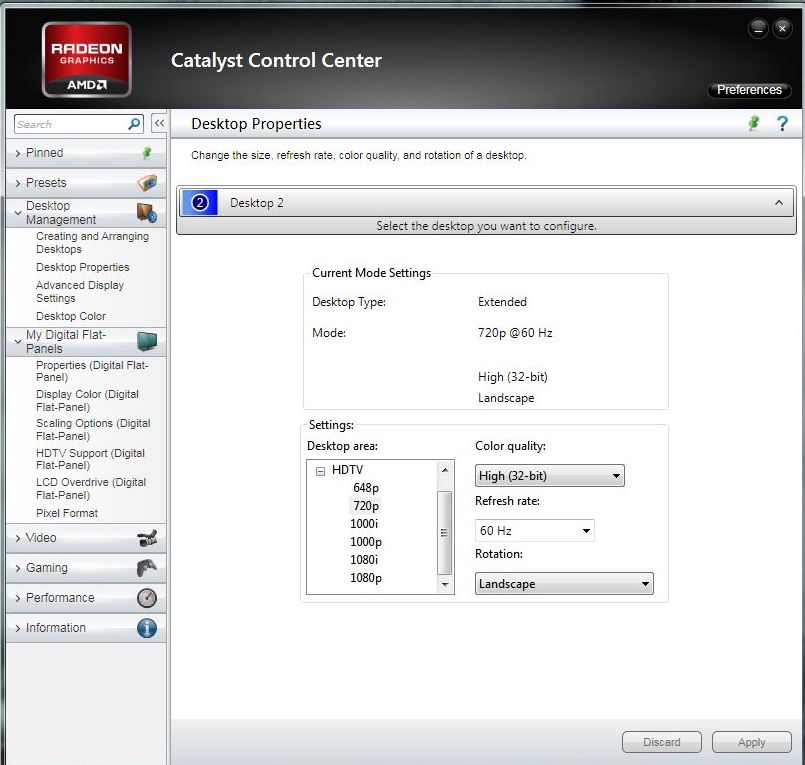Open the Color quality dropdown
The image size is (805, 765).
[x=549, y=475]
